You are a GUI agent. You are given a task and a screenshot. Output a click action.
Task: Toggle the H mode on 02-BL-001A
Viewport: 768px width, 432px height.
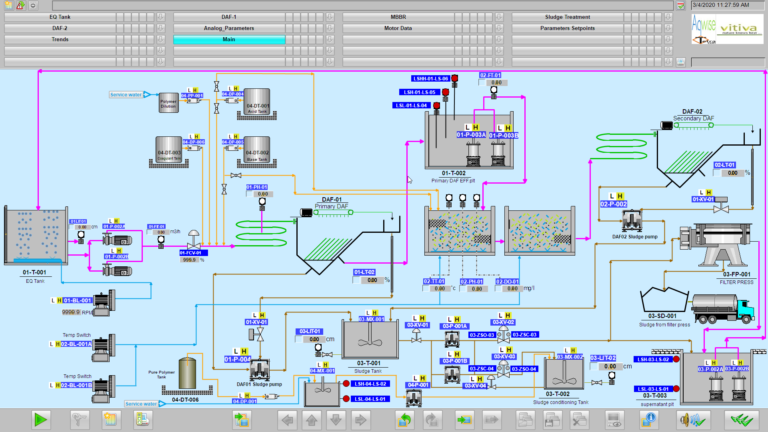(x=59, y=344)
